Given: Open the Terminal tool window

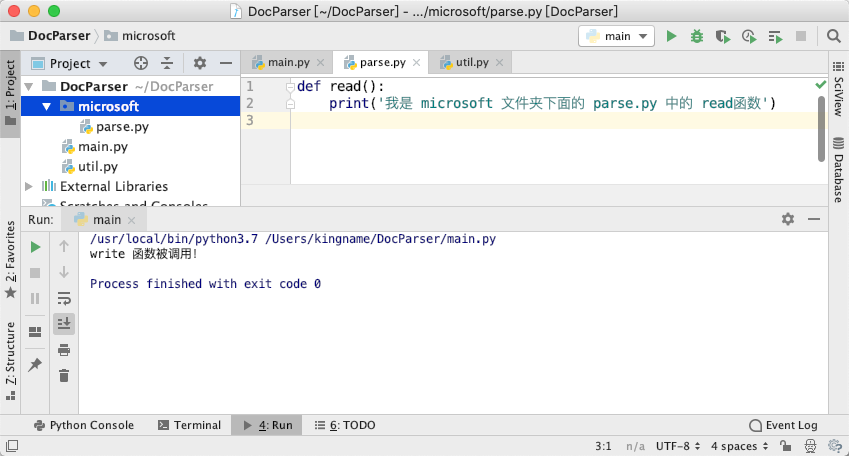Looking at the screenshot, I should (x=190, y=425).
